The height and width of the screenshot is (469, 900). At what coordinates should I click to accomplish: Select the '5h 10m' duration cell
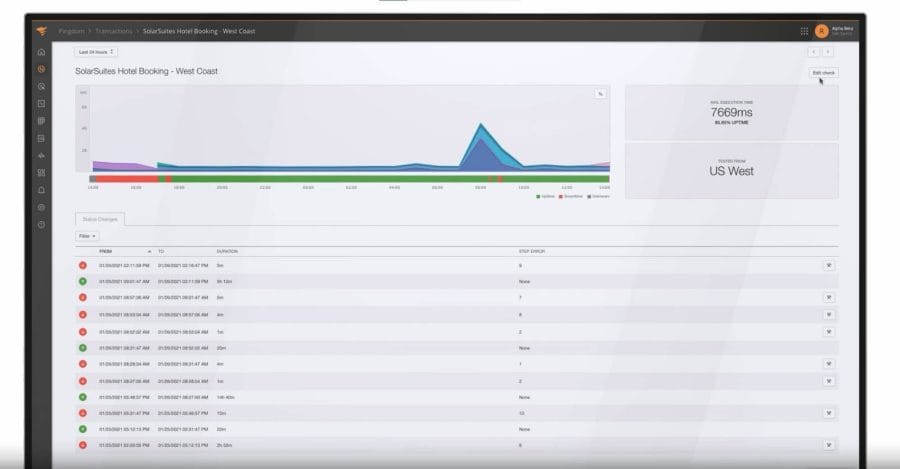(x=224, y=282)
